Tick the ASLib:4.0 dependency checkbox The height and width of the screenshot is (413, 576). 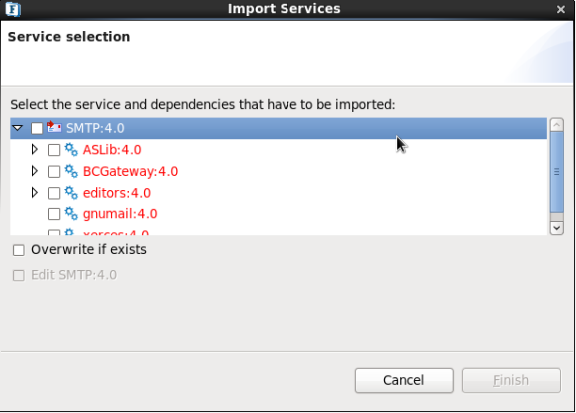coord(54,150)
